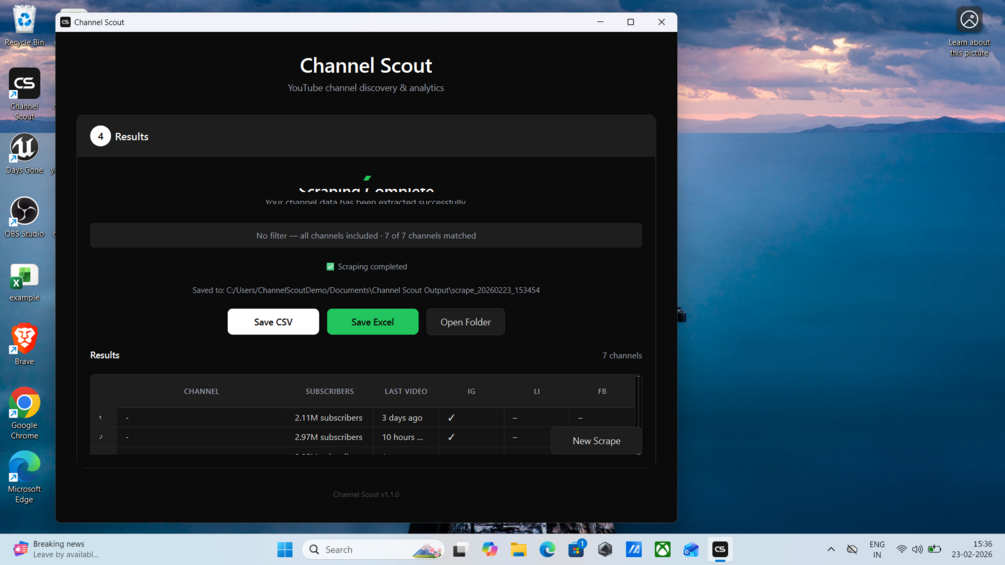This screenshot has width=1005, height=565.
Task: Open the output folder with Open Folder
Action: pos(465,322)
